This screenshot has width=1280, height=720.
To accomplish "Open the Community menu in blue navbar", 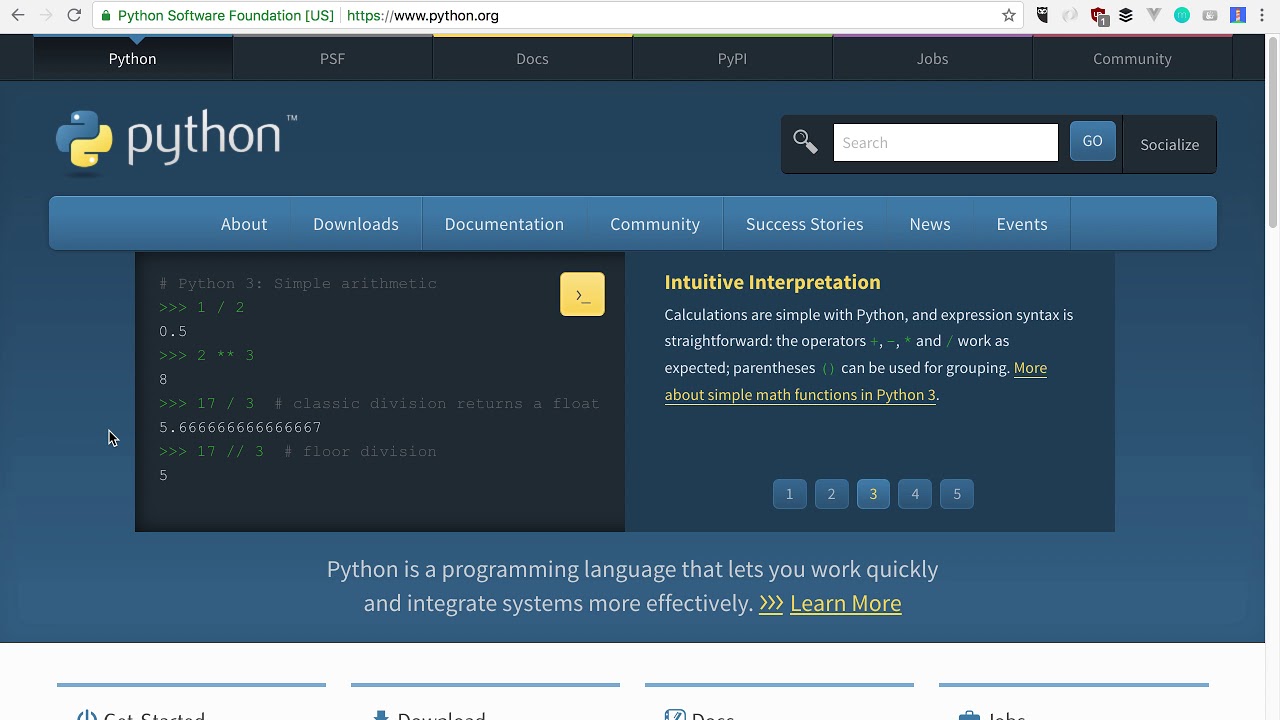I will [655, 224].
